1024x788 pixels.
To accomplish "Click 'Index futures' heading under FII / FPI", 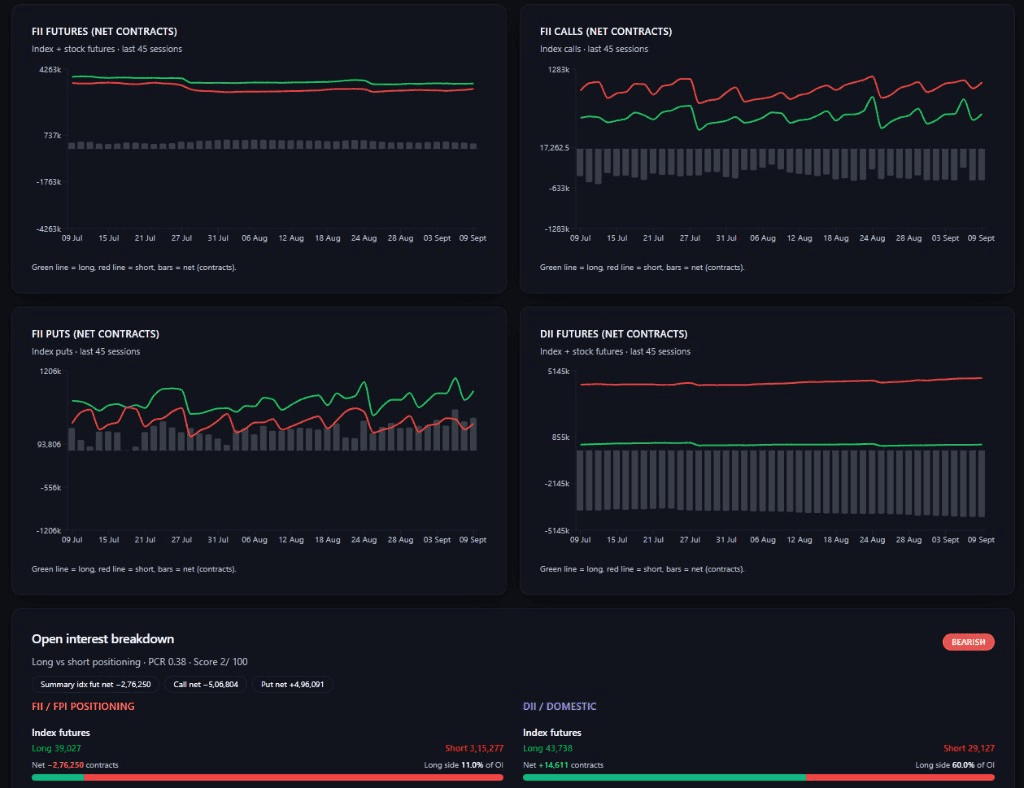I will pos(61,733).
